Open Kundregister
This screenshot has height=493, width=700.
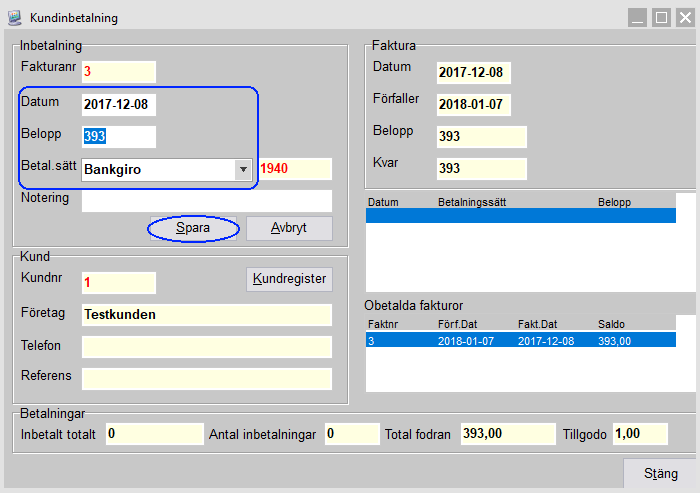point(289,279)
